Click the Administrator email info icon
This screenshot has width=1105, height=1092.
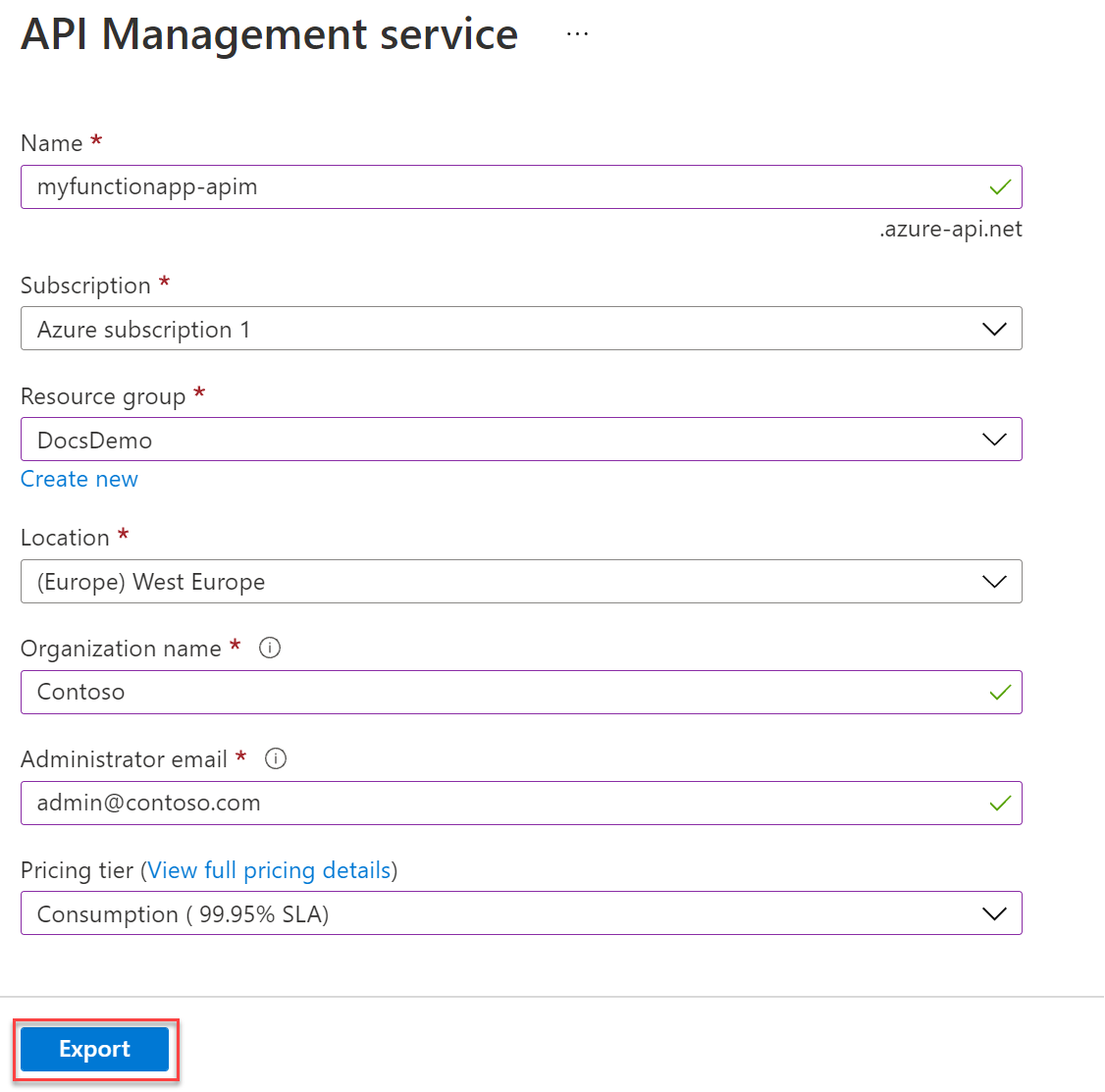pyautogui.click(x=276, y=758)
